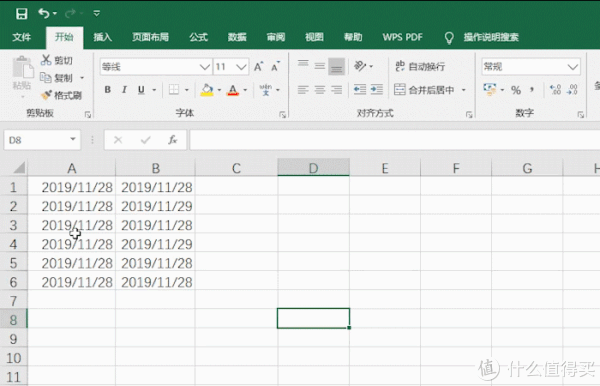
Task: Open the 文件 menu tab
Action: click(21, 37)
